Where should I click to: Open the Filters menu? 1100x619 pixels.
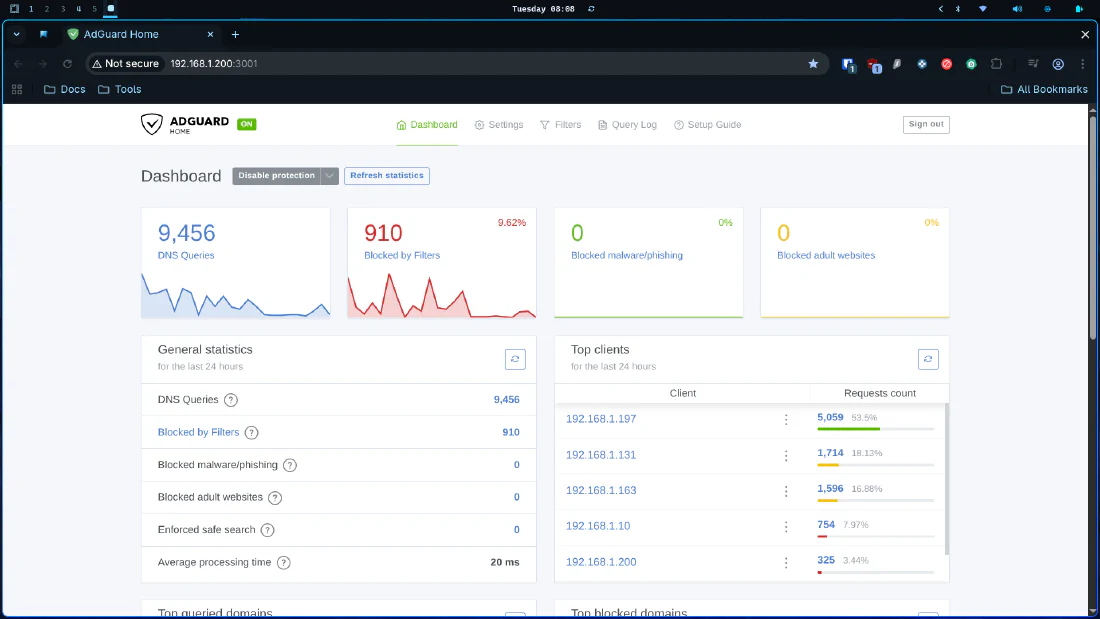561,125
